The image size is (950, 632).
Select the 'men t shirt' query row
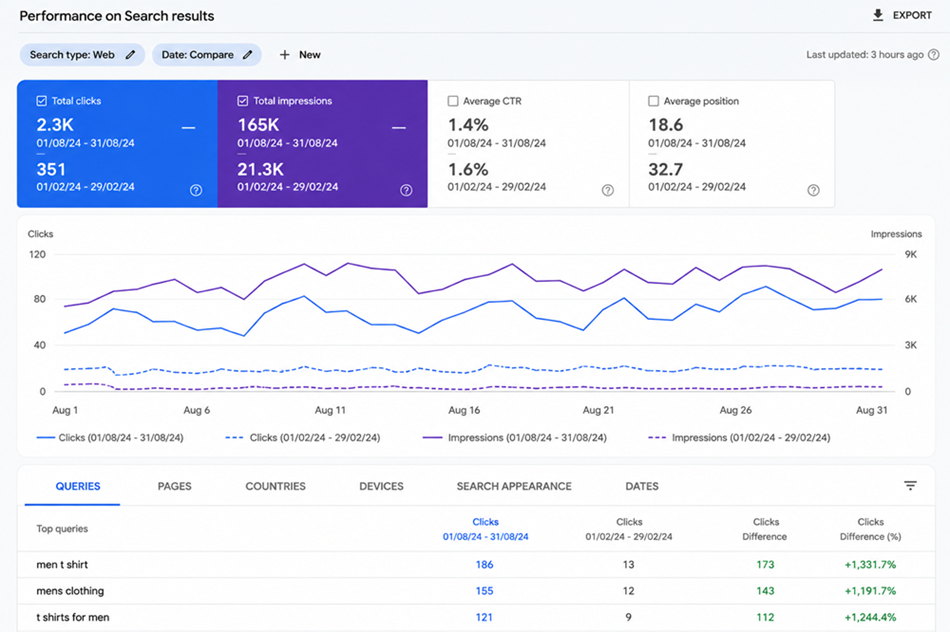tap(476, 565)
